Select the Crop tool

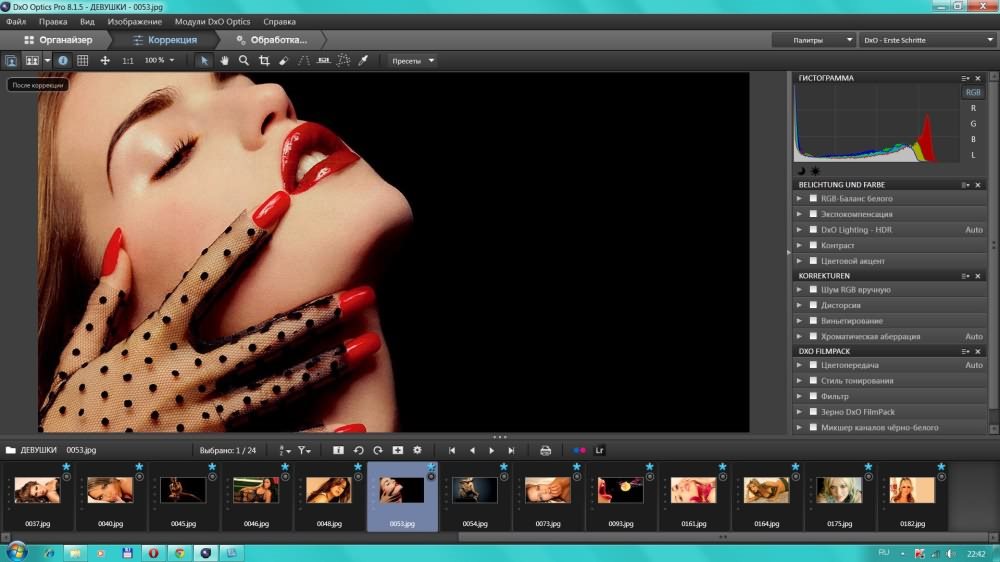point(264,61)
